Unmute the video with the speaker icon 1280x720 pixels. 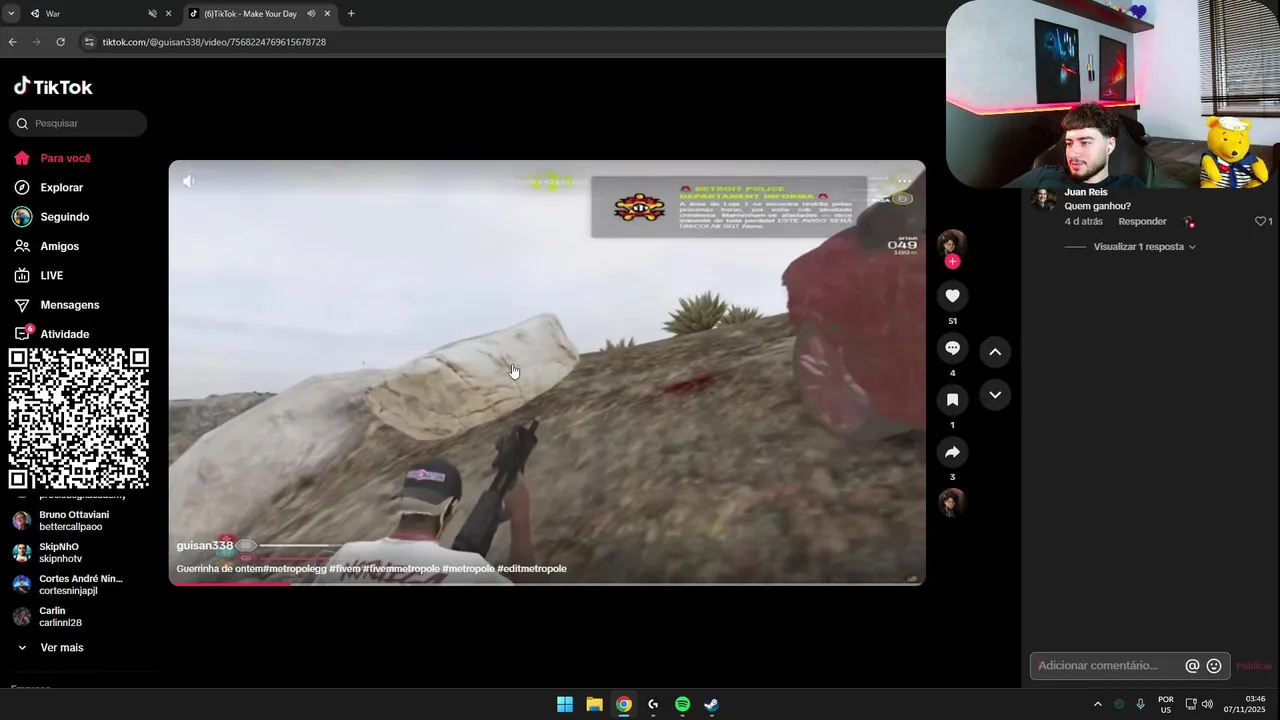tap(188, 181)
